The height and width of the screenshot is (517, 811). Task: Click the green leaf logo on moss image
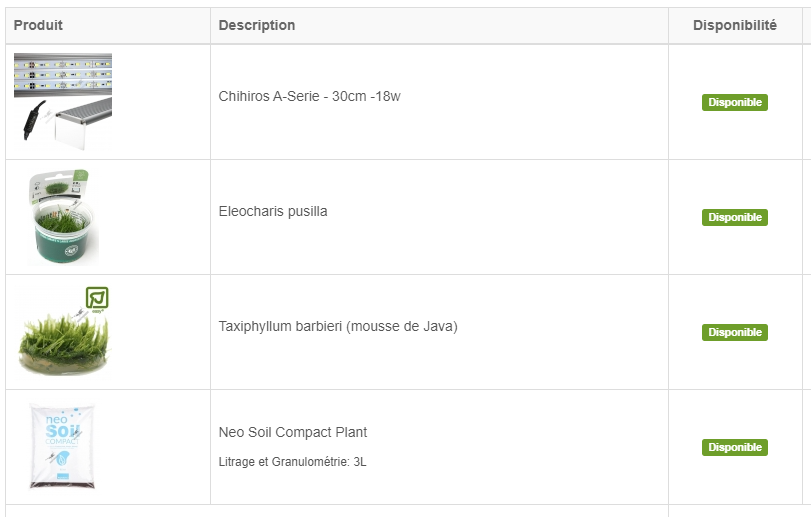click(x=97, y=298)
